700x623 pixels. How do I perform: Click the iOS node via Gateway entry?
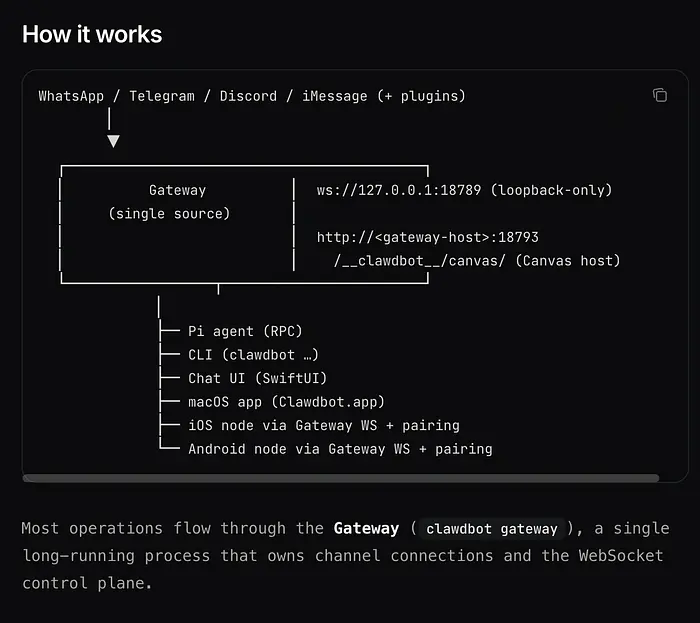click(x=323, y=425)
